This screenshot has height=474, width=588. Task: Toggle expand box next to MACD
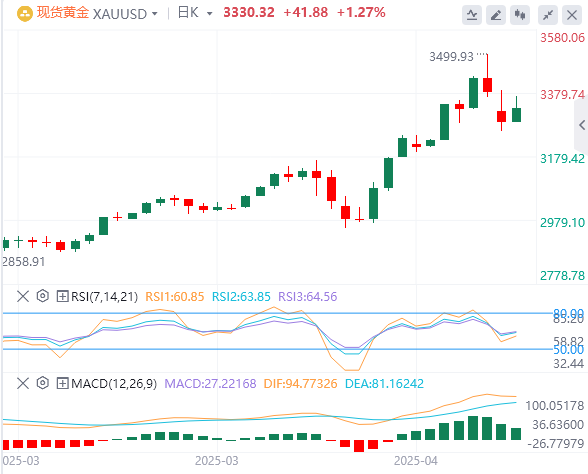[62, 383]
